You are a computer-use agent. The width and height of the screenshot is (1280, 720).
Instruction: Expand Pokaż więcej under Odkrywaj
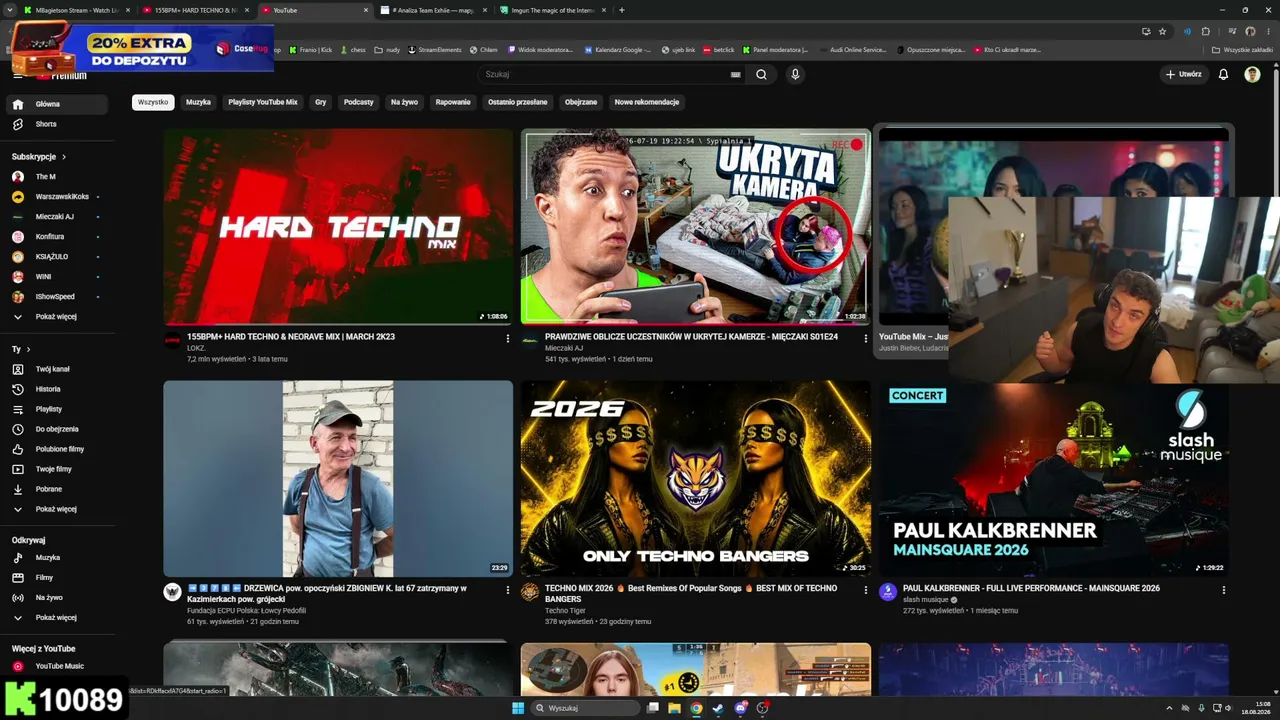tap(58, 617)
